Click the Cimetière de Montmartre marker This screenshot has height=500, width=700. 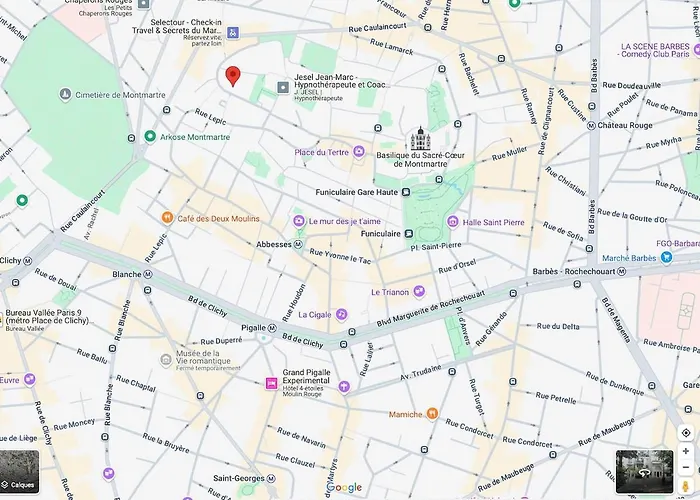[65, 95]
